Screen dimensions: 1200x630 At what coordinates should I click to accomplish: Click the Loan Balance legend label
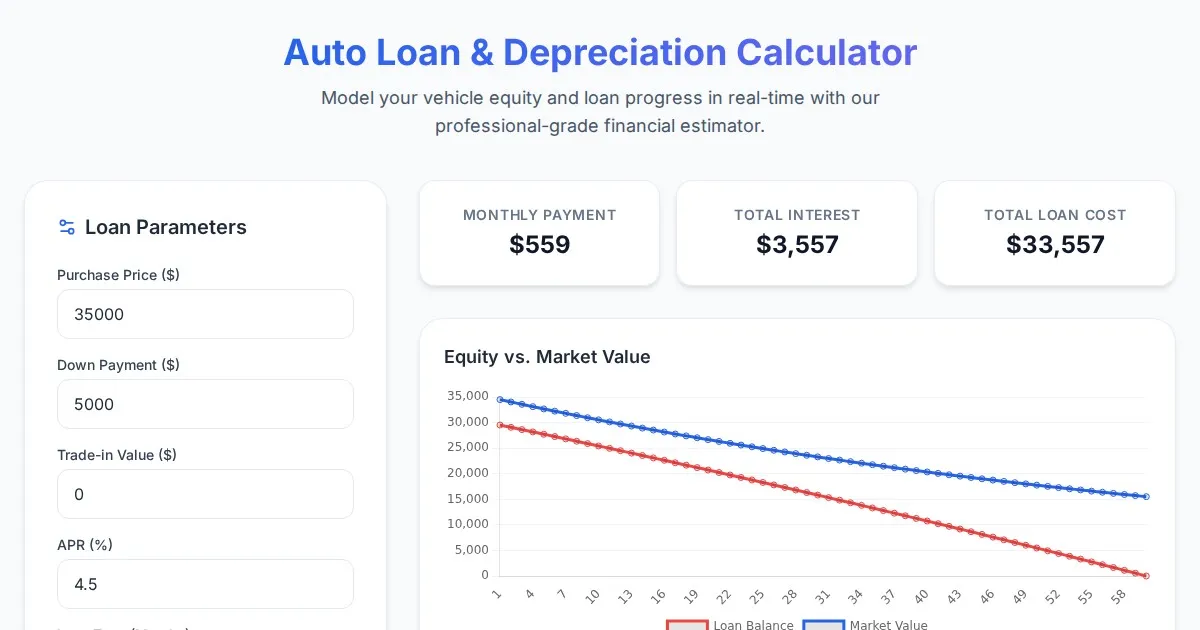pos(753,625)
